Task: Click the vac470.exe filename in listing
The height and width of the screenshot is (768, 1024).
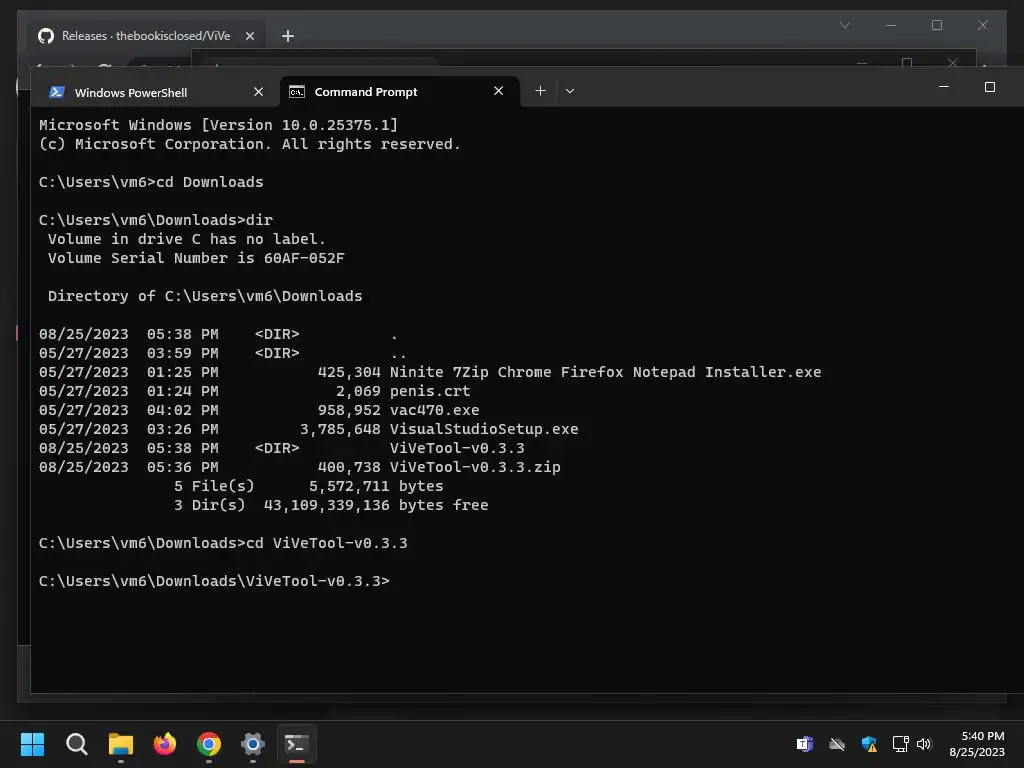Action: 434,410
